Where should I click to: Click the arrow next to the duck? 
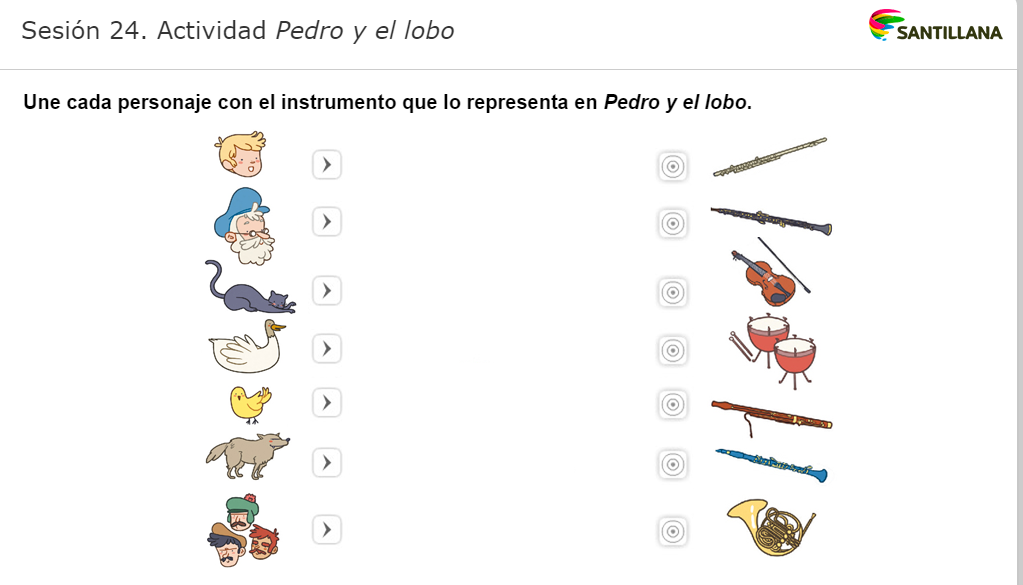click(327, 348)
